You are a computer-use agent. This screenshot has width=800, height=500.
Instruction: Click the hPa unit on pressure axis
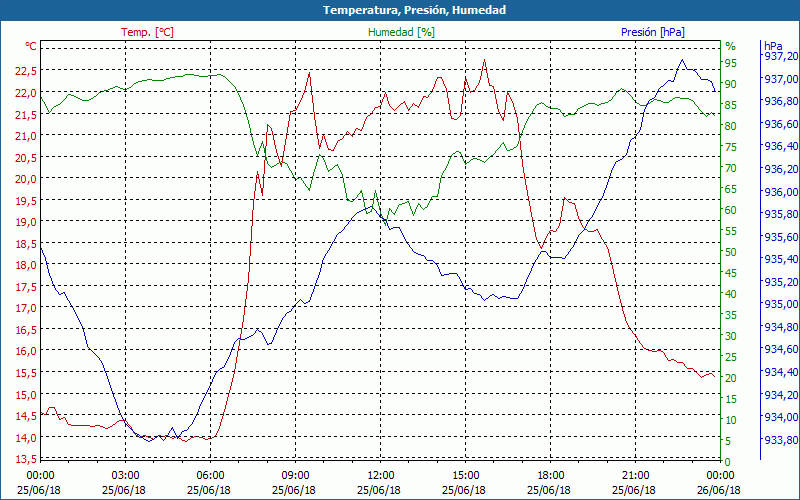773,46
